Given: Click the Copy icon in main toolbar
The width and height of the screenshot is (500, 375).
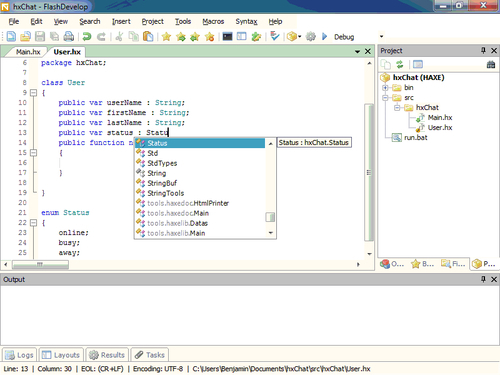Looking at the screenshot, I should pyautogui.click(x=134, y=36).
